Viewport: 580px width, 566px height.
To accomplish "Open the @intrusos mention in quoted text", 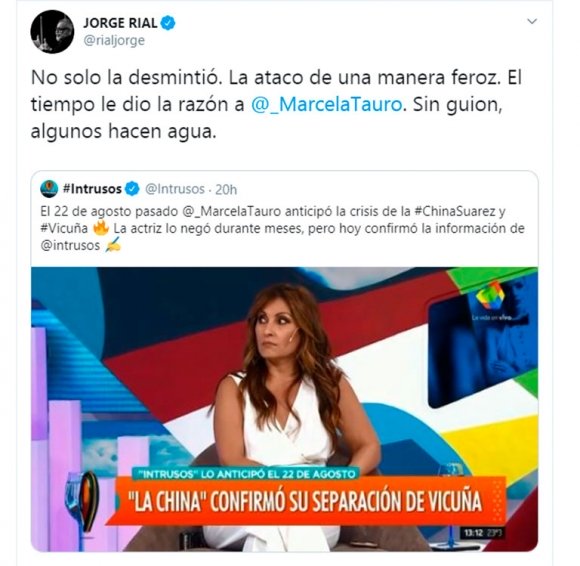I will click(70, 246).
